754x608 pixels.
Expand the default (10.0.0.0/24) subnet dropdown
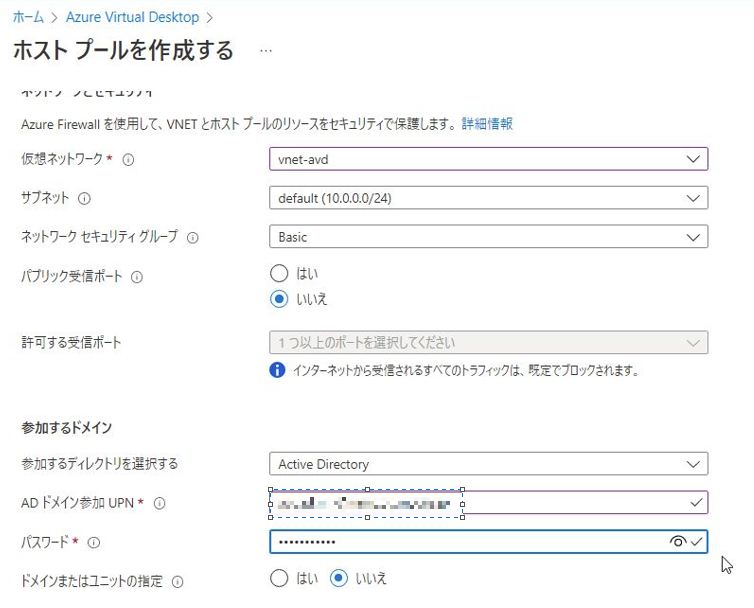[489, 198]
